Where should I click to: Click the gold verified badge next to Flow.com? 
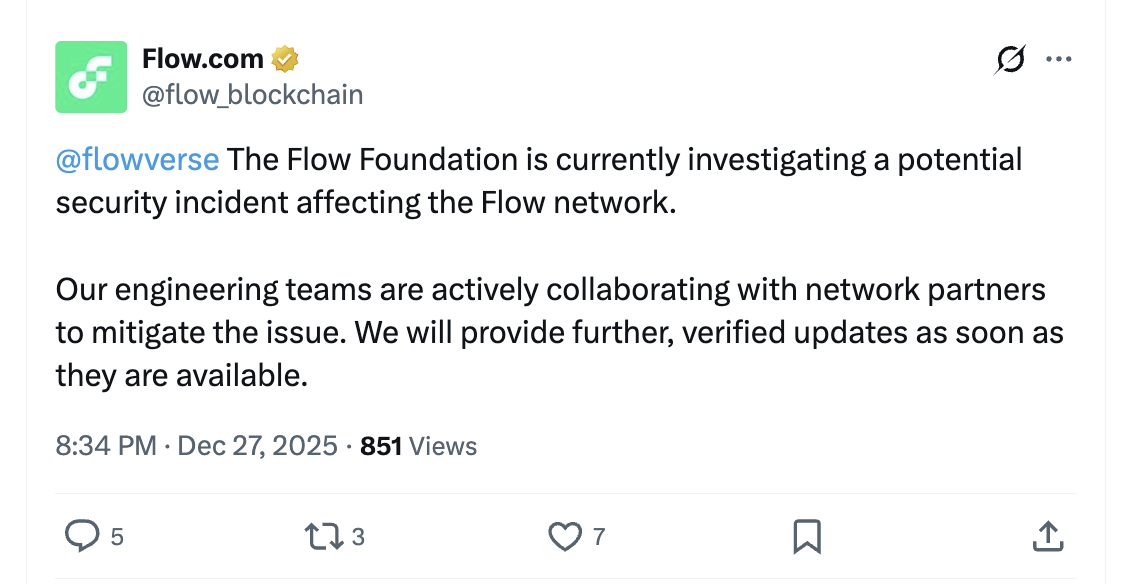284,58
